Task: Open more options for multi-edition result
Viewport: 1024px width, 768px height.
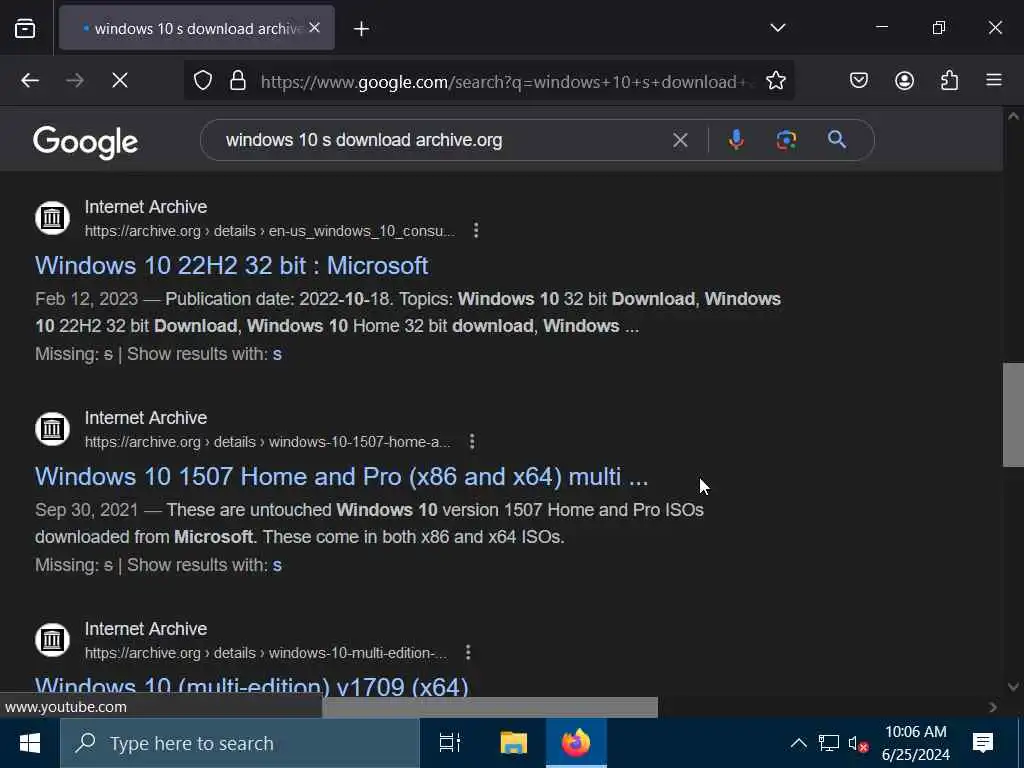Action: (x=468, y=653)
